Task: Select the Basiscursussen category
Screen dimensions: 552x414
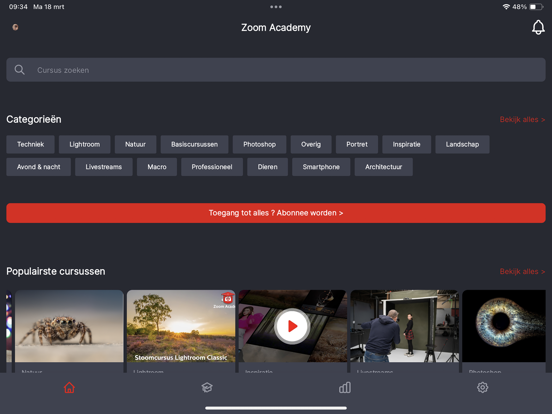Action: [194, 144]
